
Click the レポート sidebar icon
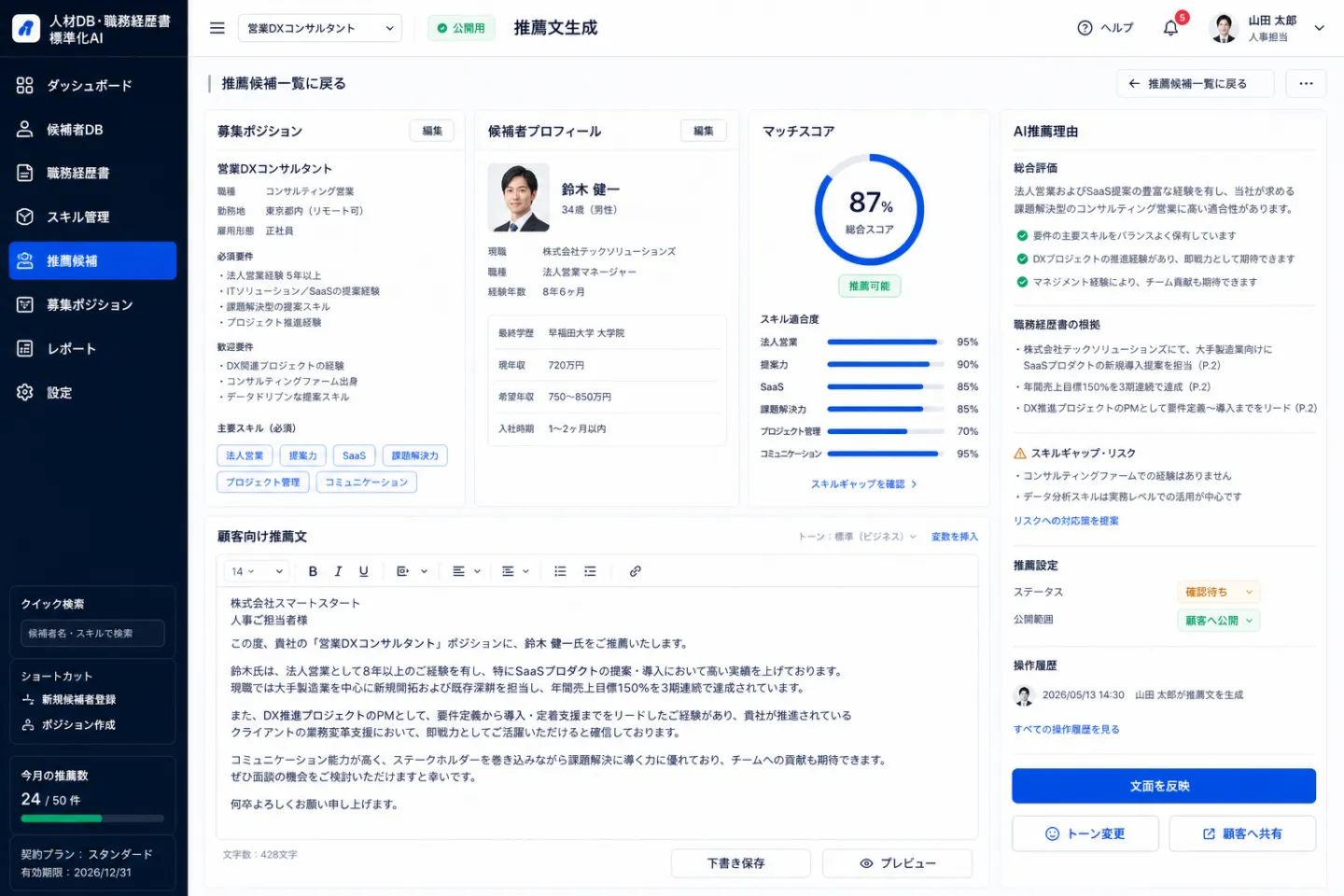pos(25,348)
